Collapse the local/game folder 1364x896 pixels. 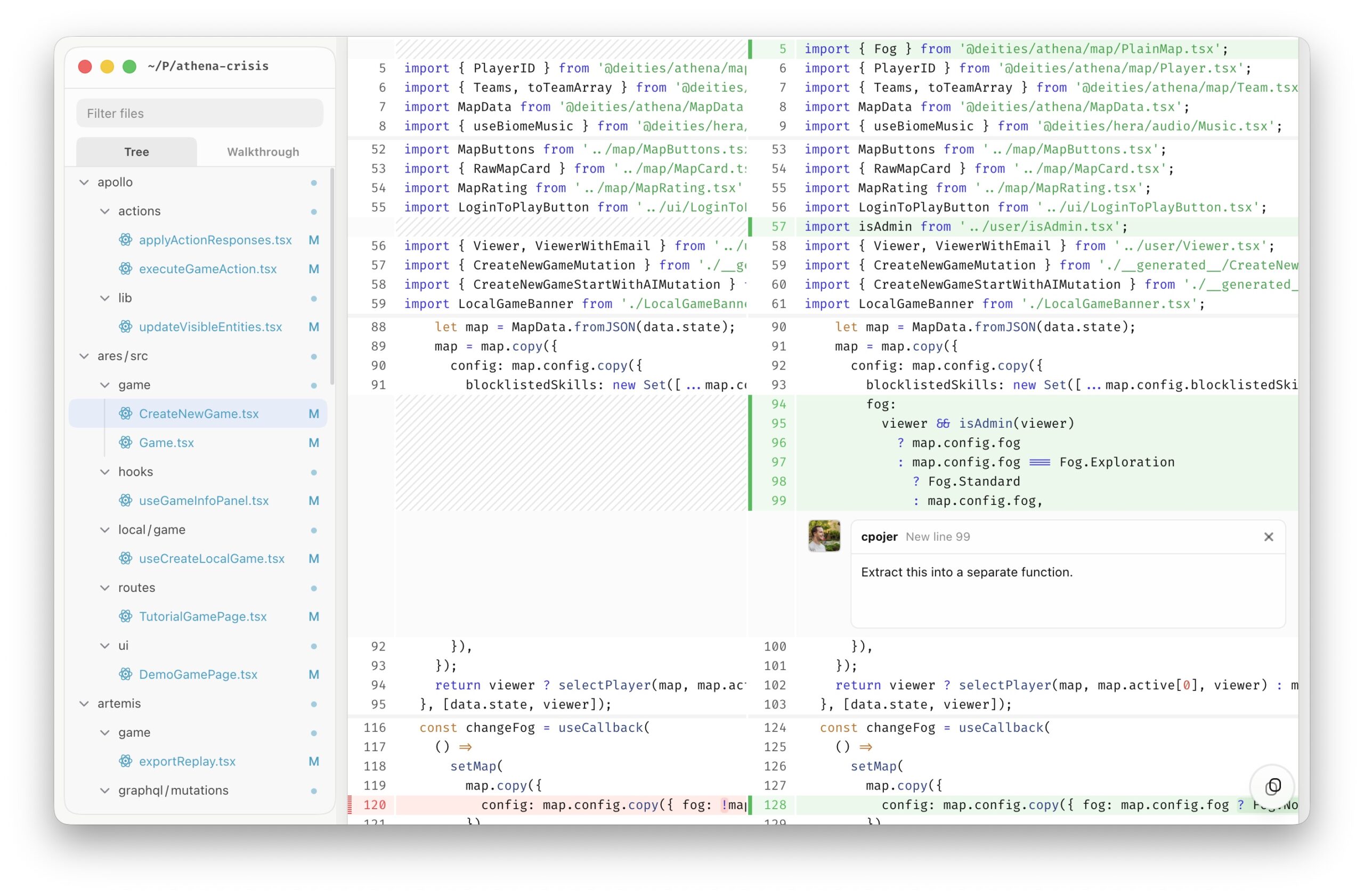pos(105,530)
